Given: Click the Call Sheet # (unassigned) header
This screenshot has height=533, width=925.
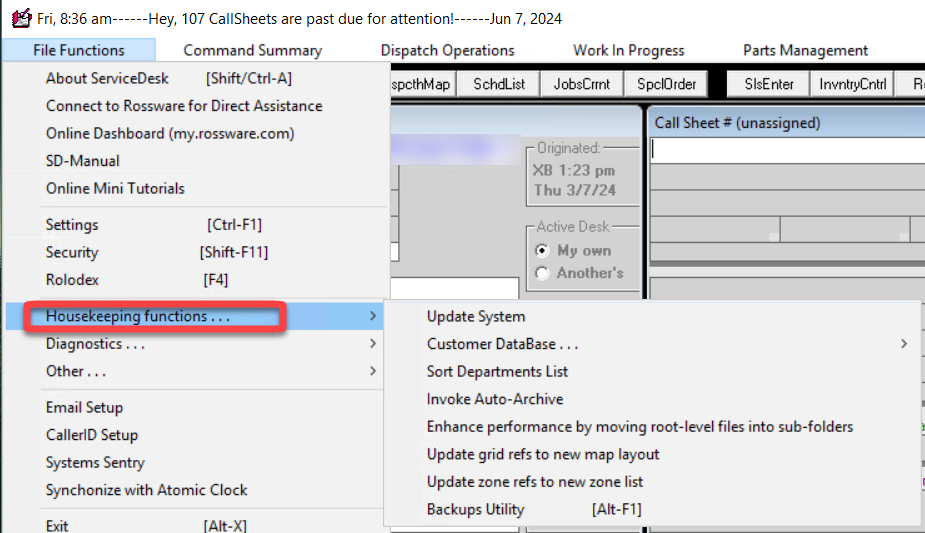Looking at the screenshot, I should click(737, 123).
